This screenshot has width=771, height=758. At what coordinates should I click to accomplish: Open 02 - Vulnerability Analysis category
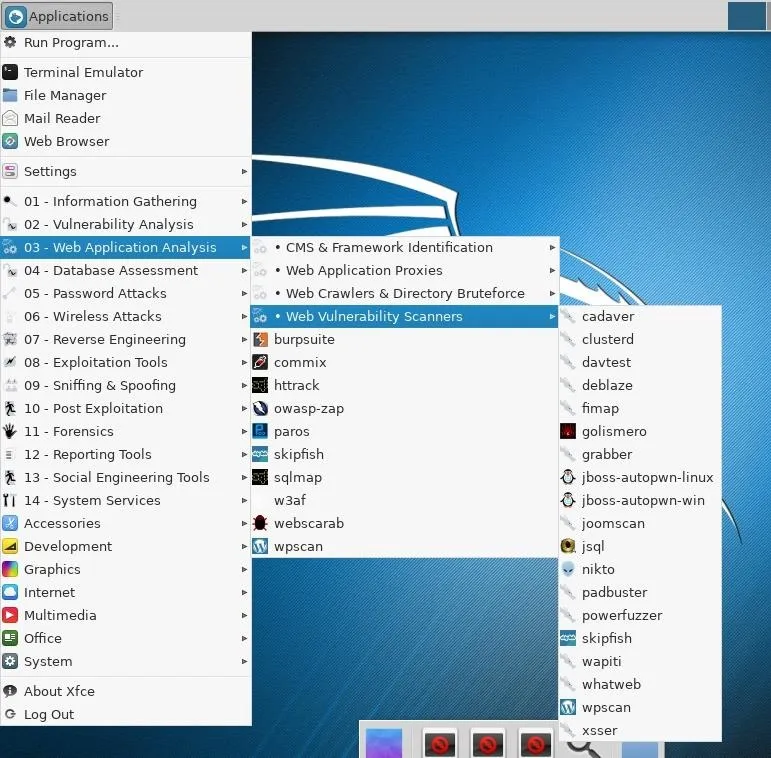coord(126,224)
